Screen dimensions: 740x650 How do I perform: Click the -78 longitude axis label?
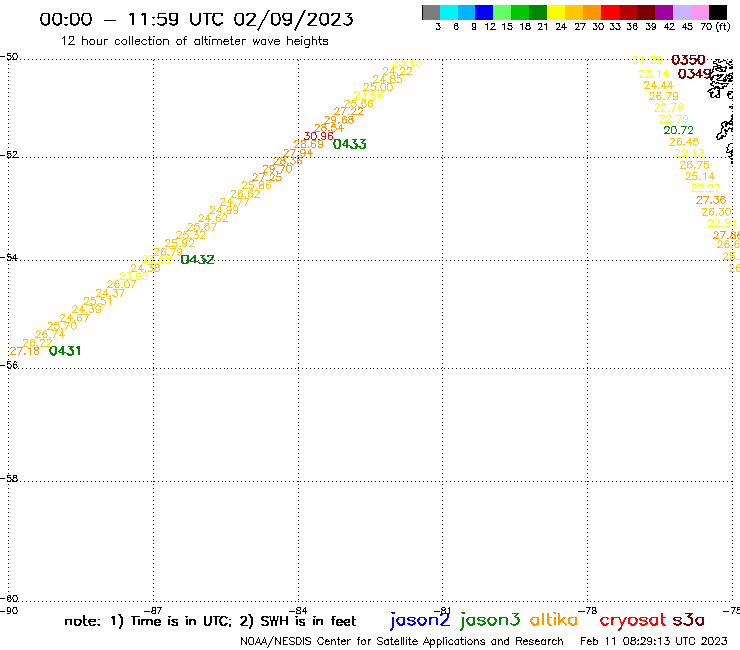(x=588, y=610)
